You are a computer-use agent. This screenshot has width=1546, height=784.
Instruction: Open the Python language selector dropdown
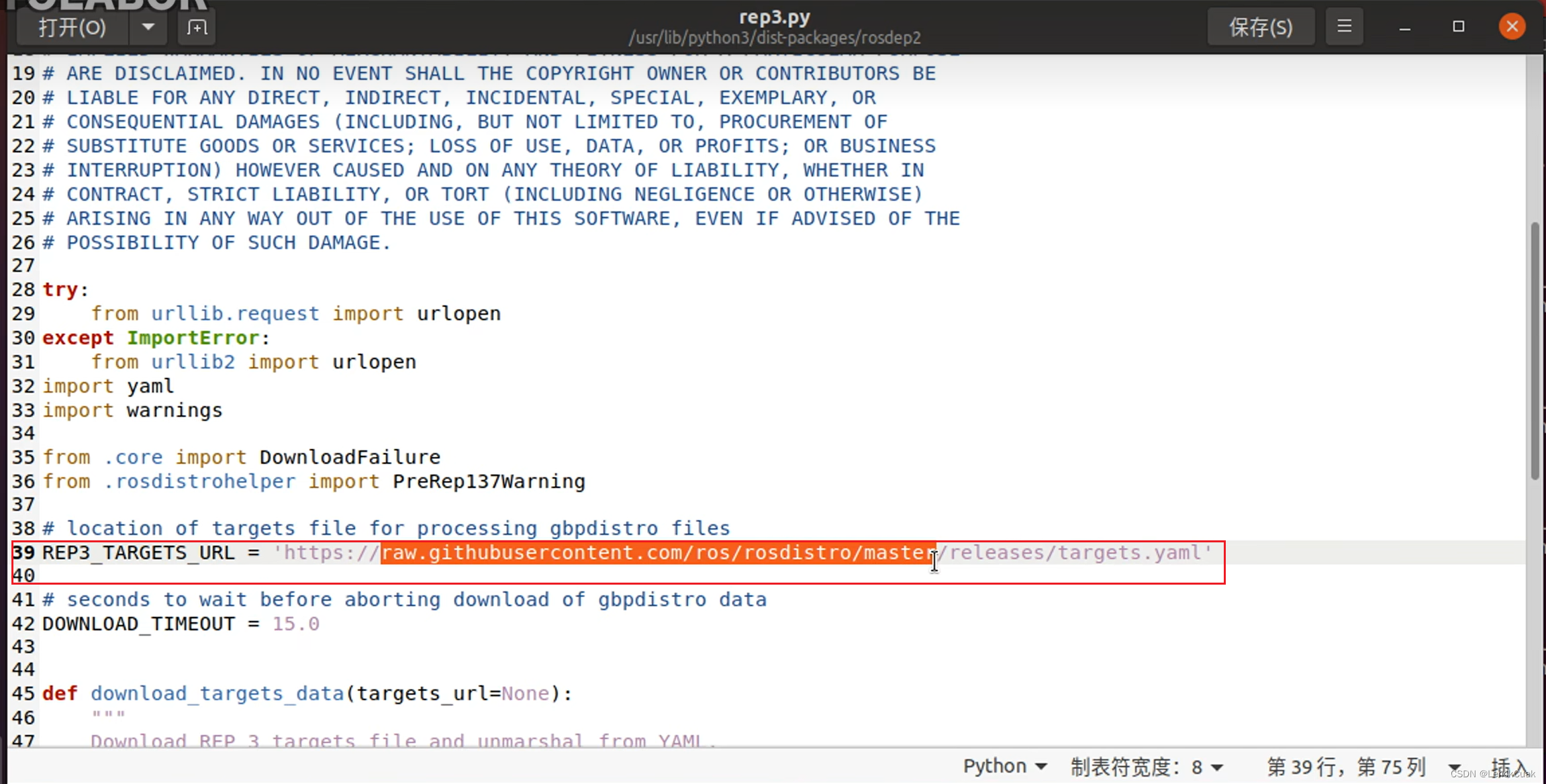(1004, 766)
